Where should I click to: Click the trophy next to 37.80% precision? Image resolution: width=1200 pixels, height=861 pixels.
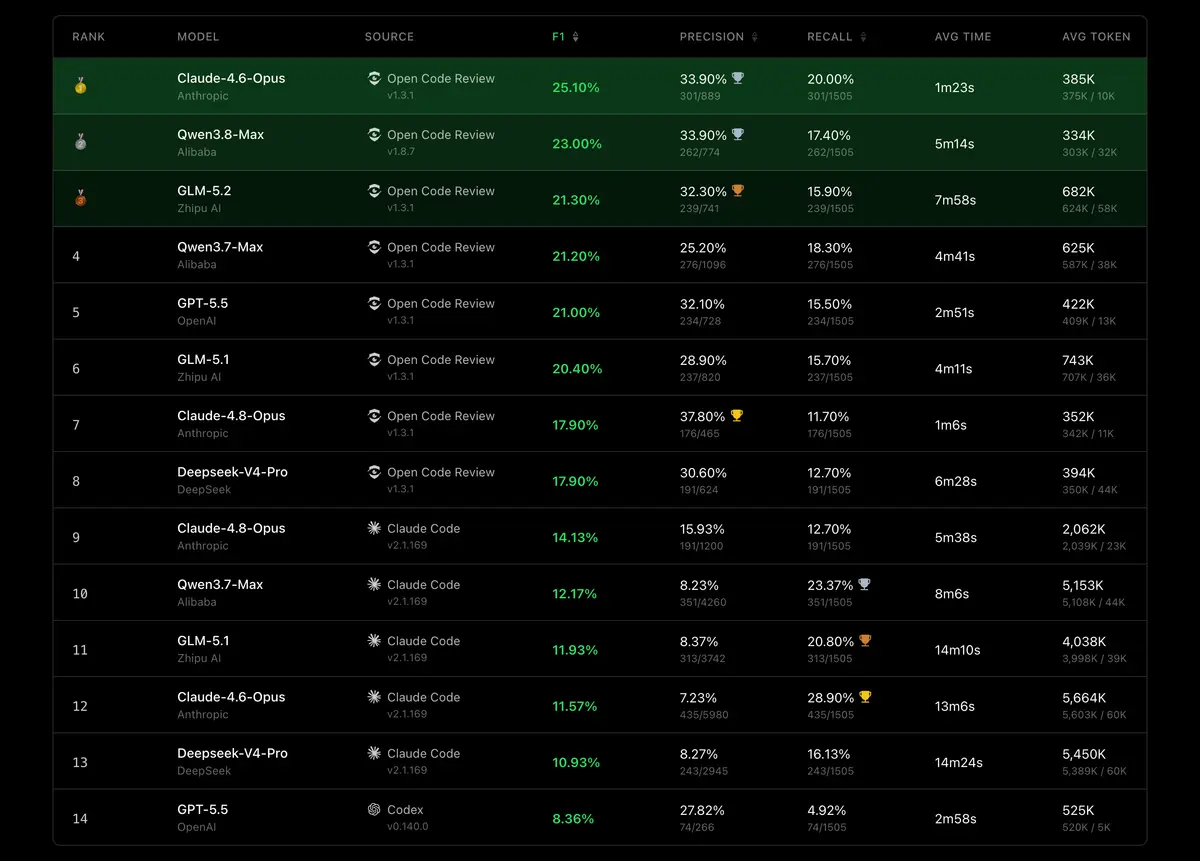coord(738,415)
